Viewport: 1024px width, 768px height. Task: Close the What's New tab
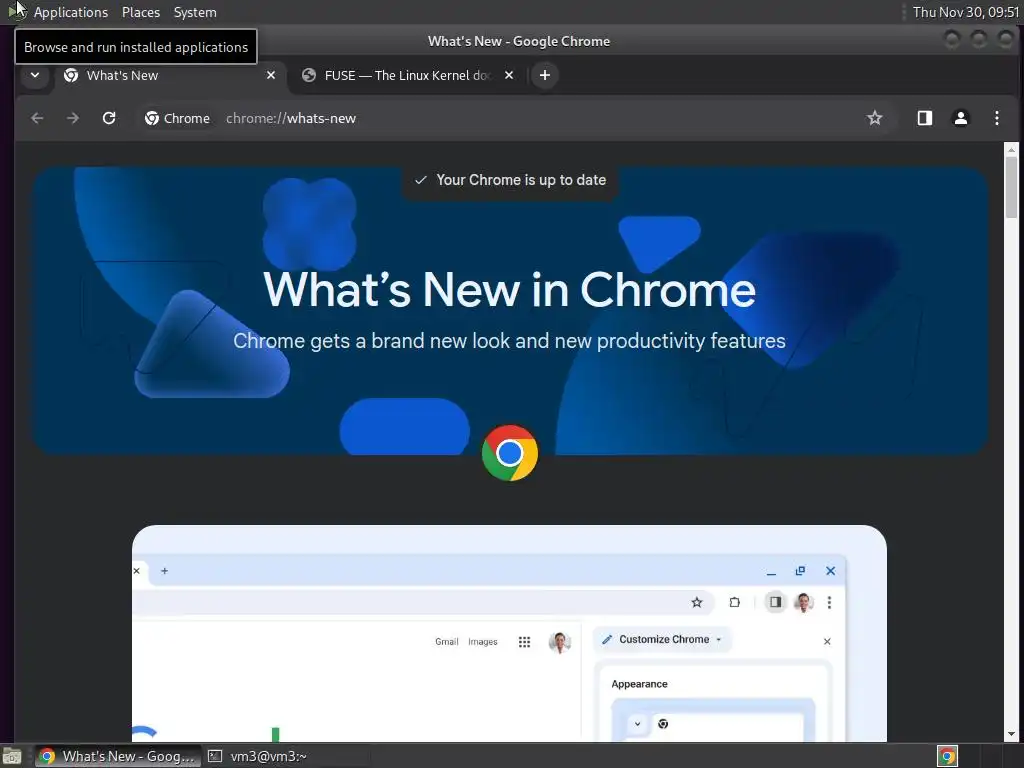click(271, 75)
